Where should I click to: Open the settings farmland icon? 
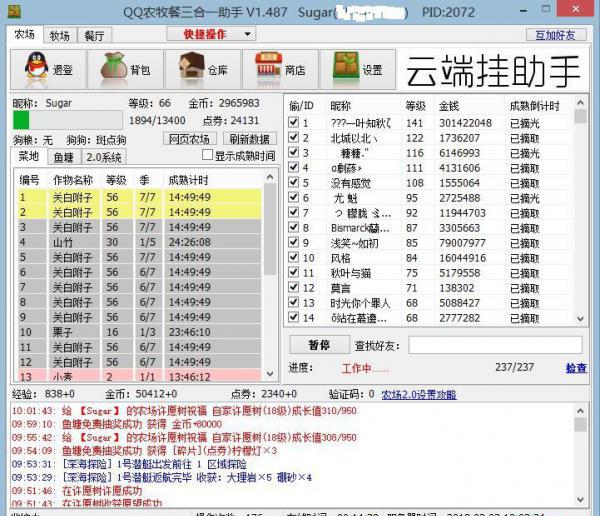346,67
